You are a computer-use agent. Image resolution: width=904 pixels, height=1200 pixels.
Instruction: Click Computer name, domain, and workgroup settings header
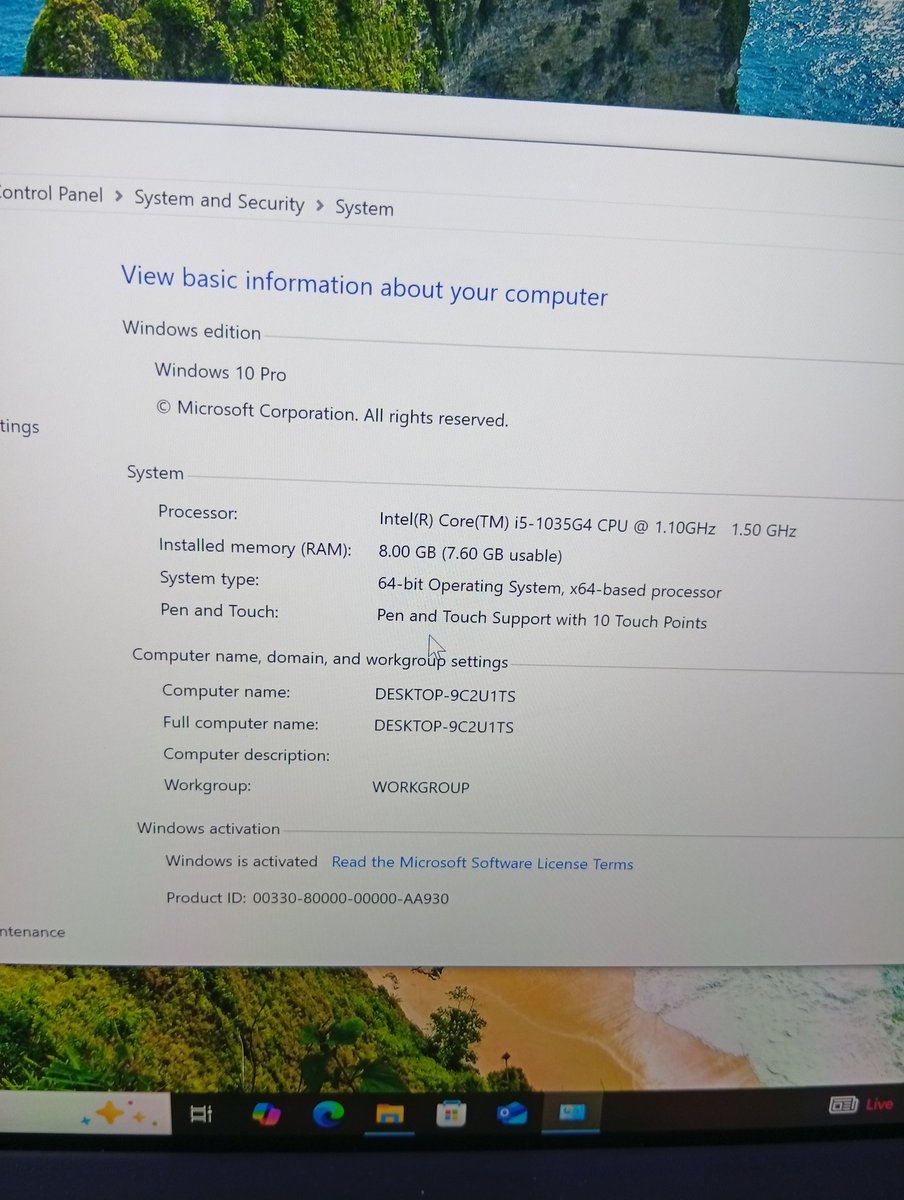pos(320,659)
